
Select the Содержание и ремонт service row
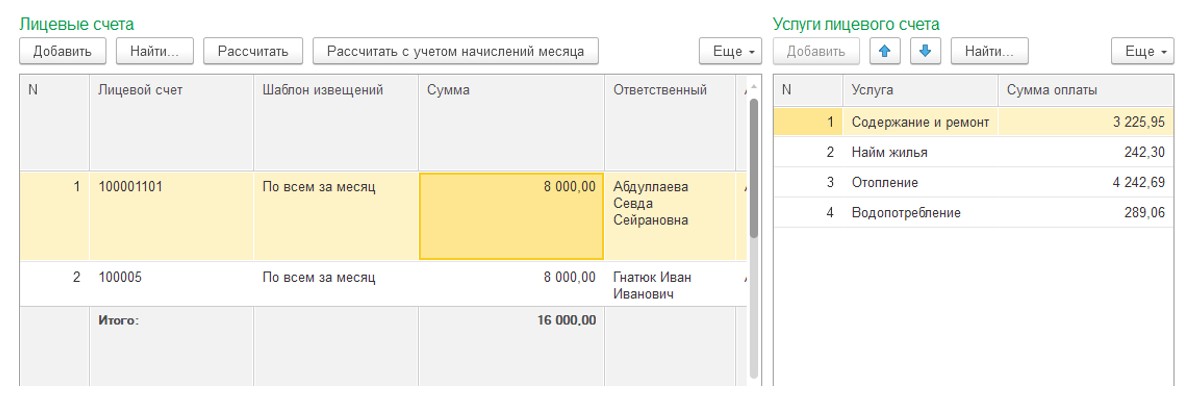973,122
